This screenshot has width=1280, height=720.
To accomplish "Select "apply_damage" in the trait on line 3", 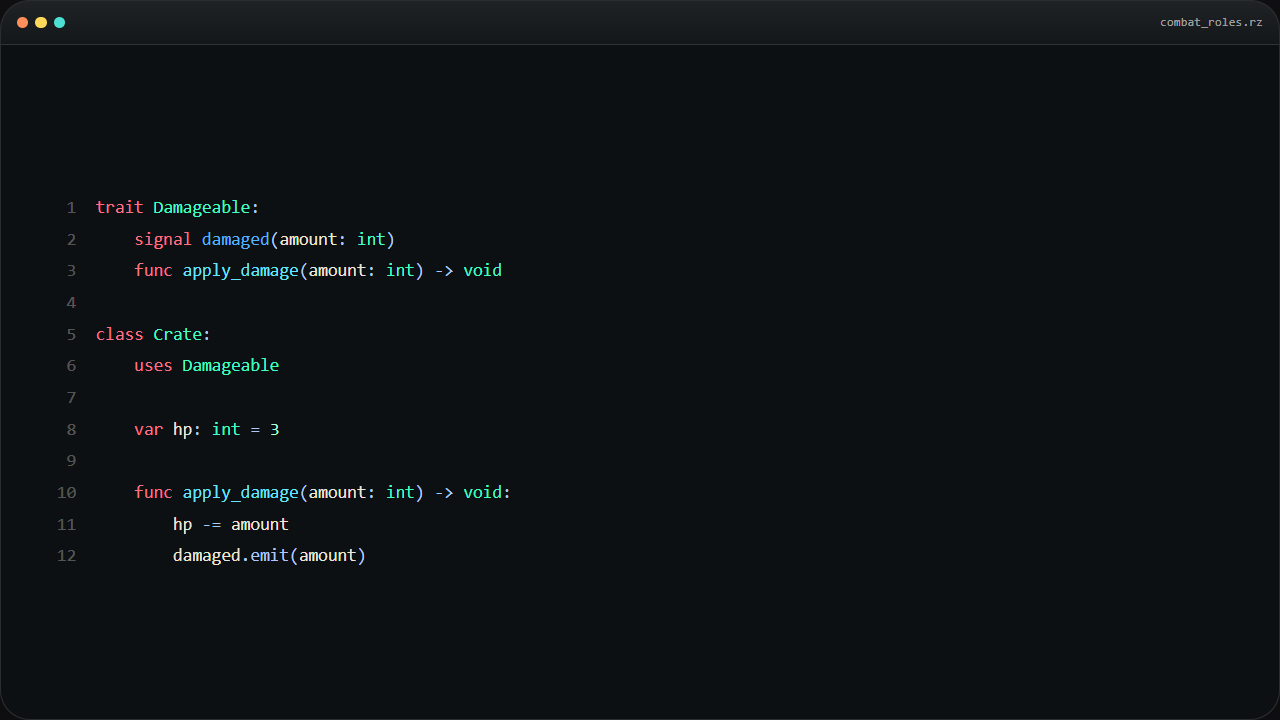I will click(241, 270).
